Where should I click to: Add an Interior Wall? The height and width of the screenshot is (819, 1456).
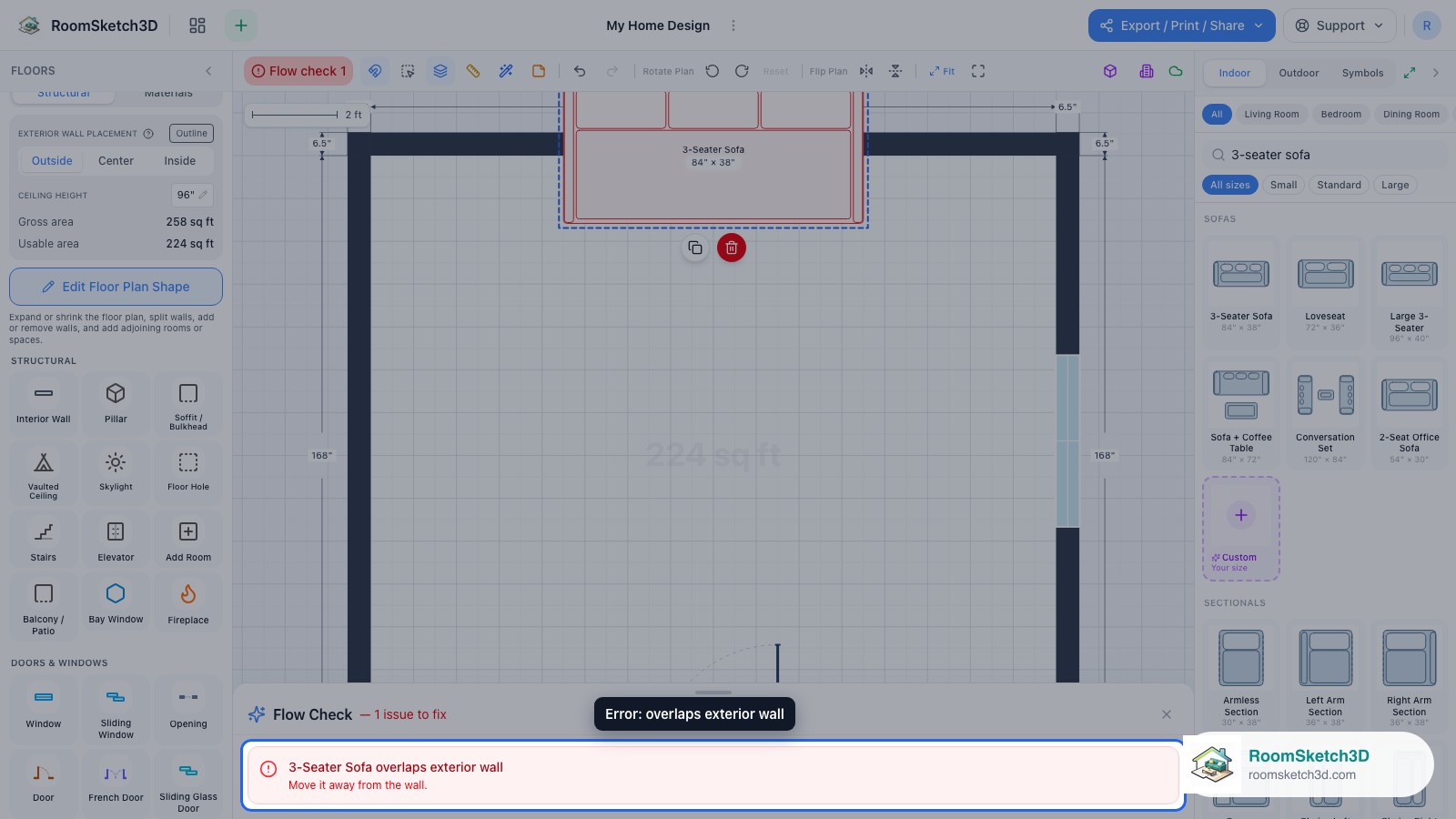click(43, 402)
